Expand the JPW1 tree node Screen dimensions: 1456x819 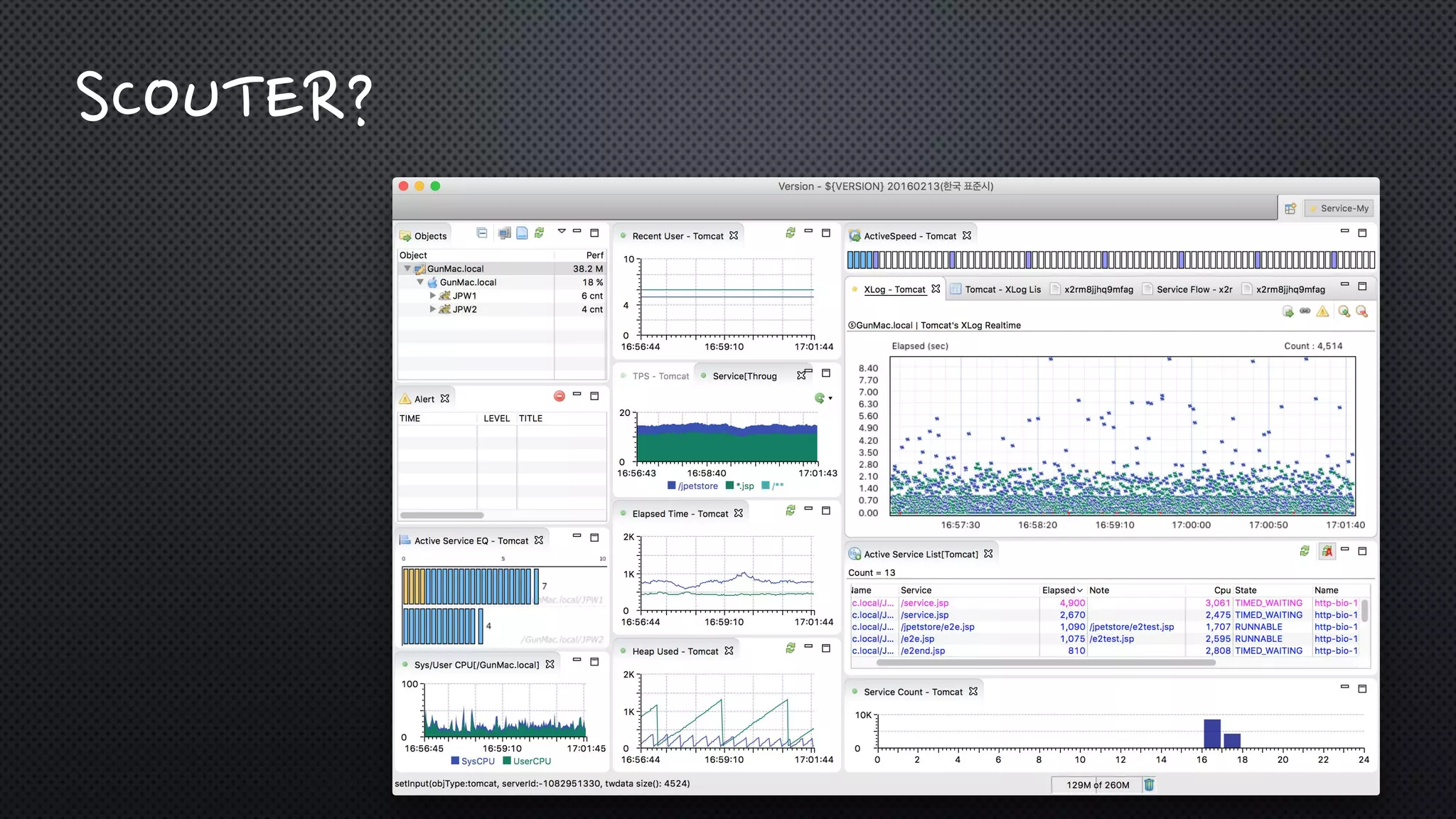[432, 295]
